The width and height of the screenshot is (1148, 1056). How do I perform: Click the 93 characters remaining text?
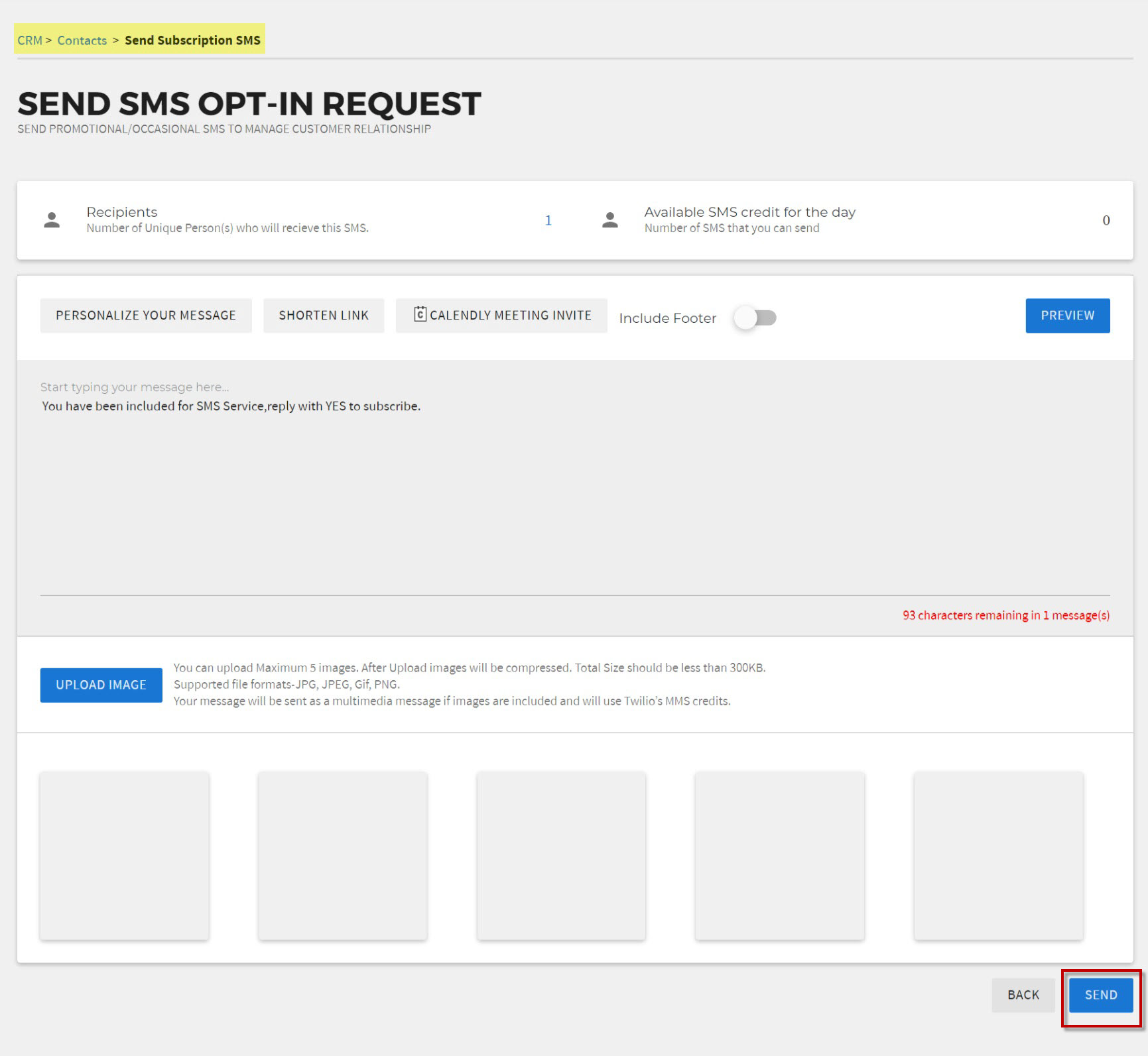[1006, 615]
